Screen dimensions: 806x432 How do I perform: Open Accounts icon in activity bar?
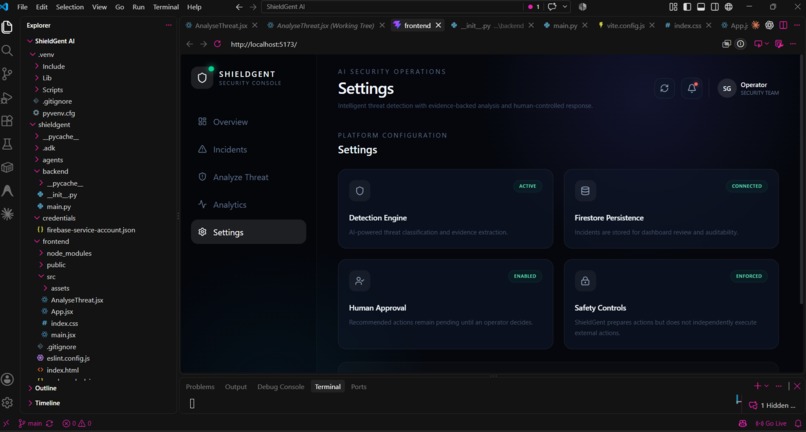click(x=7, y=380)
